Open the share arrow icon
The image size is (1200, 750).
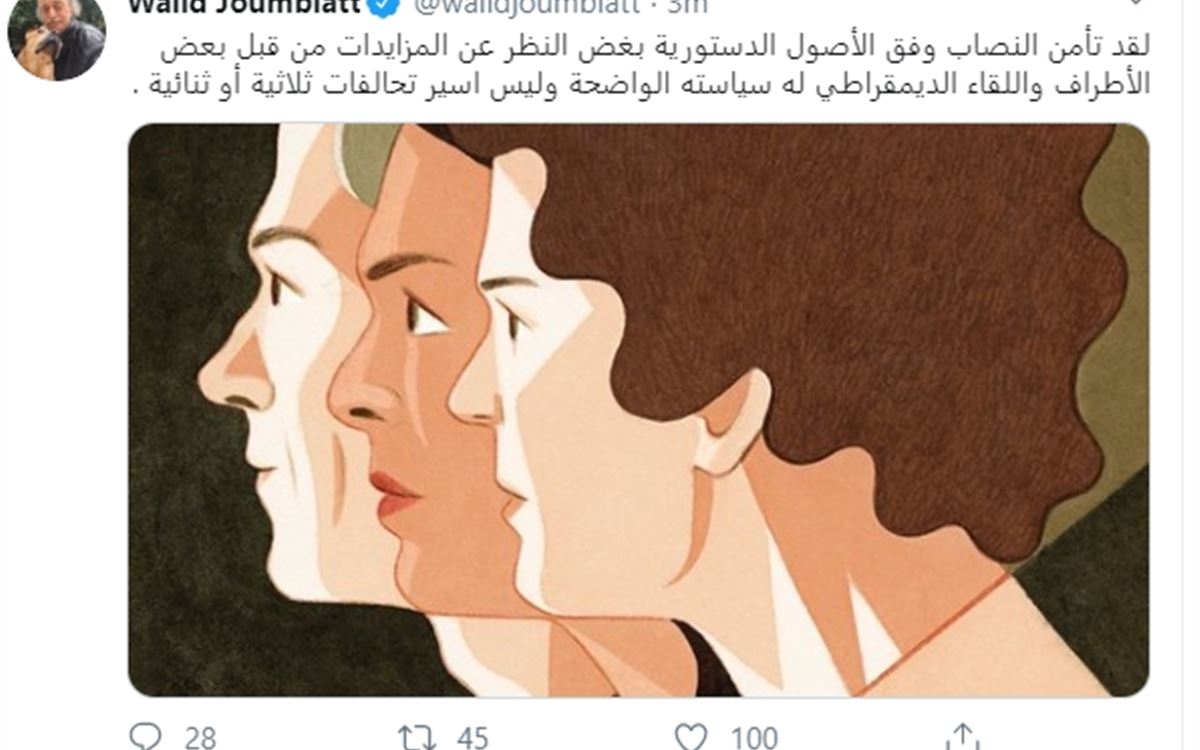click(963, 736)
